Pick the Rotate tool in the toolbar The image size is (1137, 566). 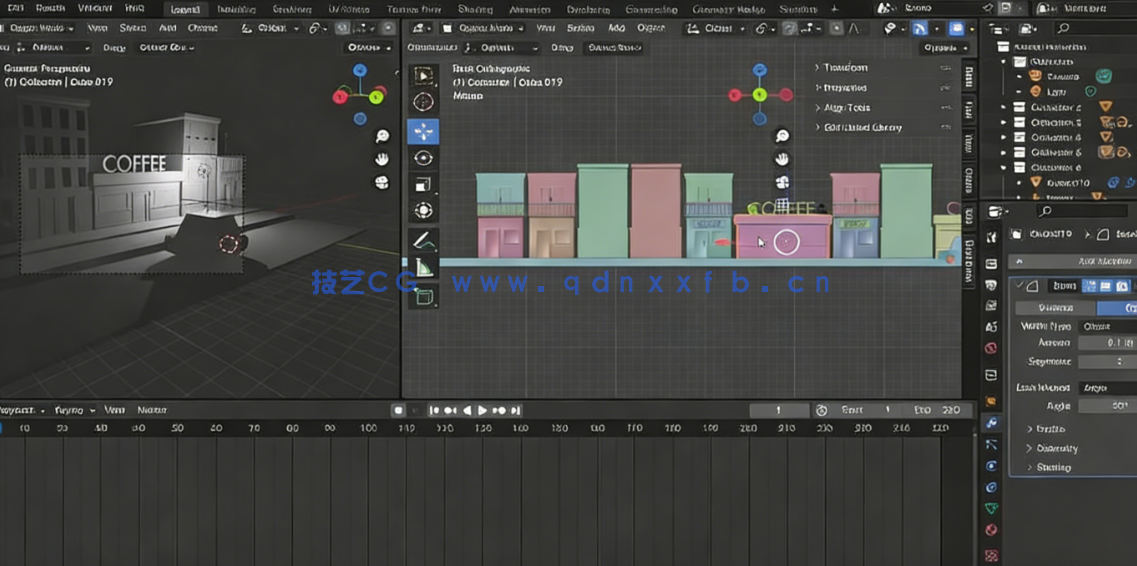tap(423, 158)
